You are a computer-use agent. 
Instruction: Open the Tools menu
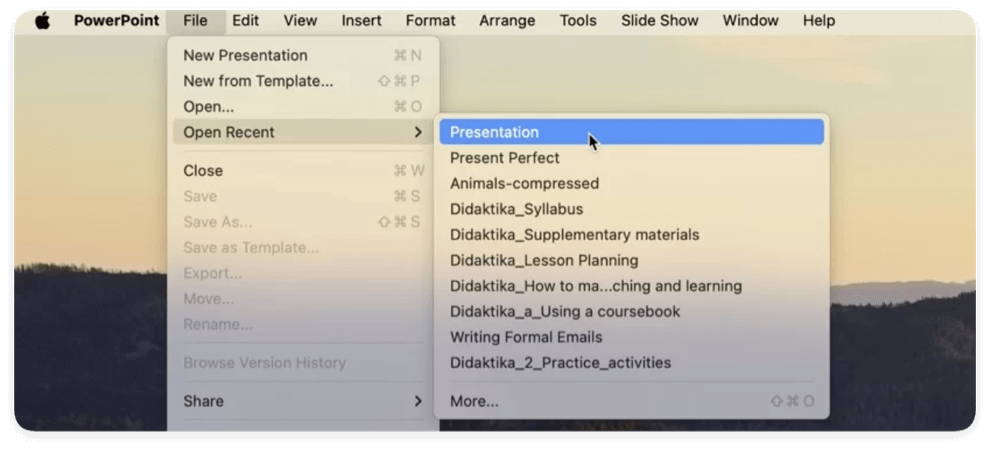pos(578,21)
